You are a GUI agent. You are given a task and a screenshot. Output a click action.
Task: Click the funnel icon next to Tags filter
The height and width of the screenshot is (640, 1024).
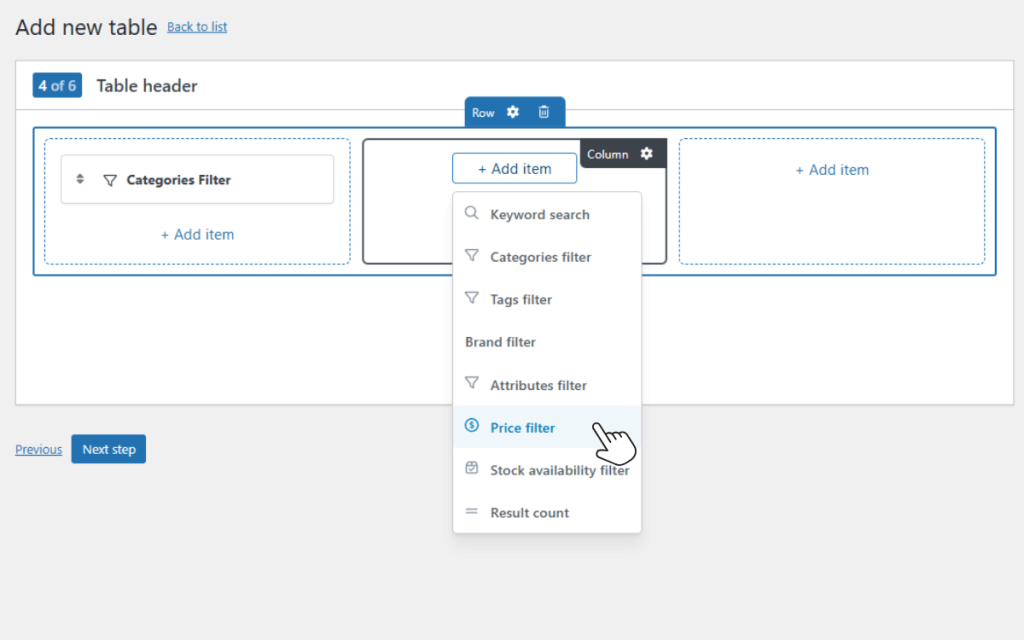pyautogui.click(x=471, y=299)
